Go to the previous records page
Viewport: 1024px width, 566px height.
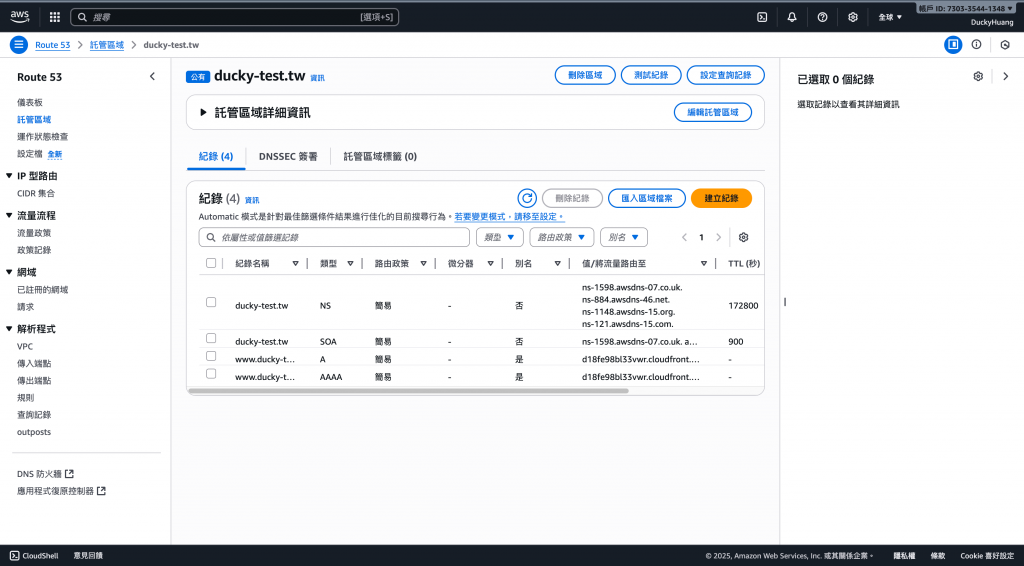coord(684,238)
